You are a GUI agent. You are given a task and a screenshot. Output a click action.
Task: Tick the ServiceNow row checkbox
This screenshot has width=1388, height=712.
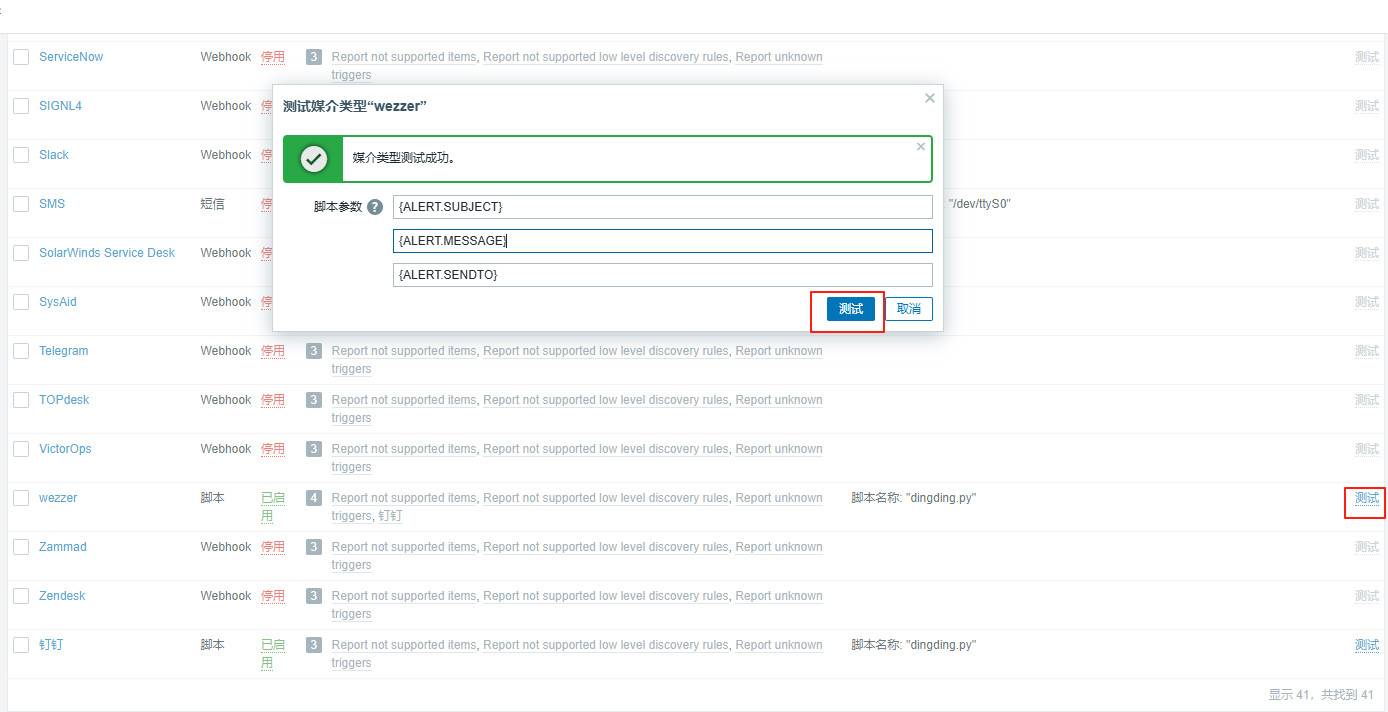[21, 57]
